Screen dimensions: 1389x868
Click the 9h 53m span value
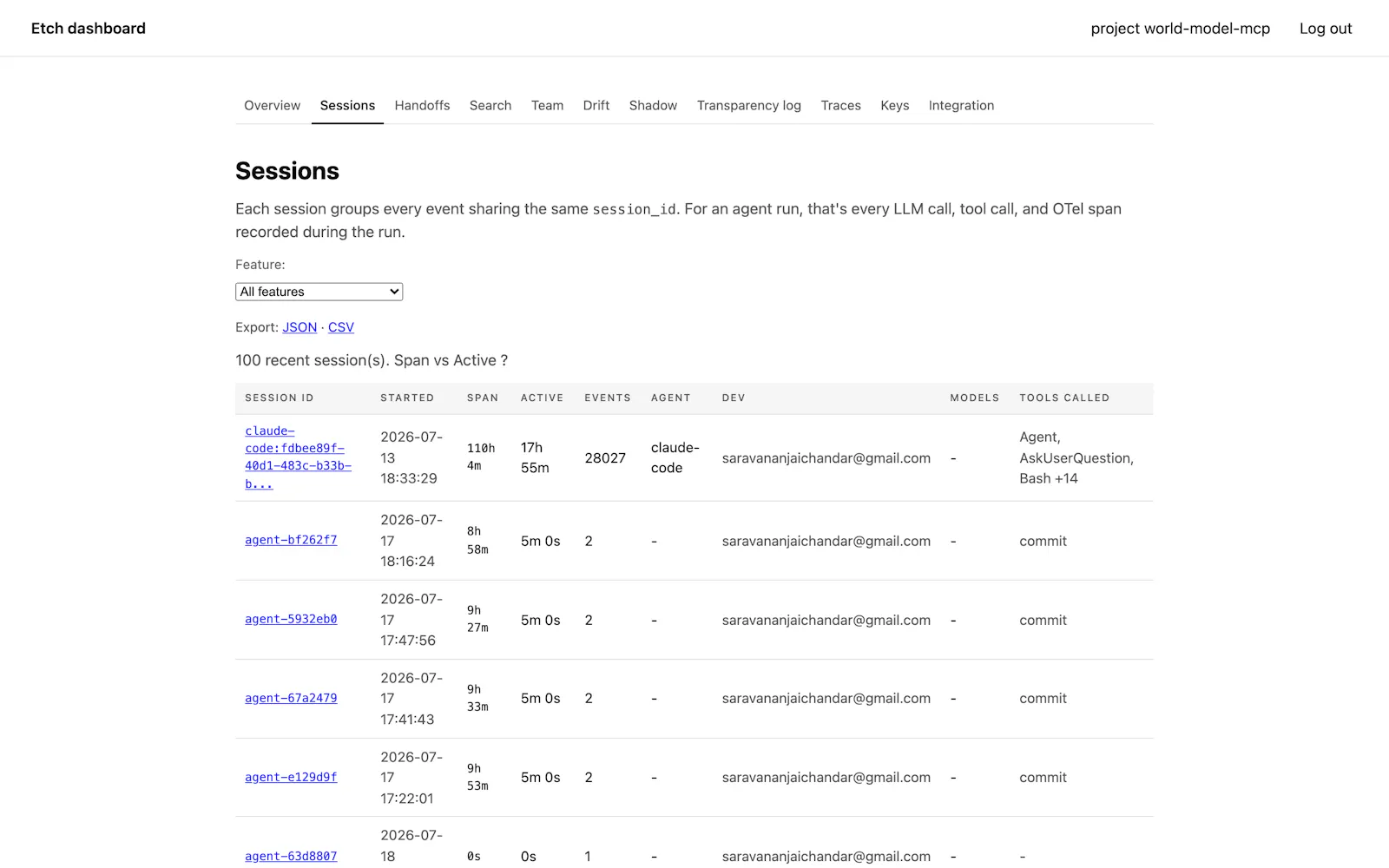pos(478,777)
